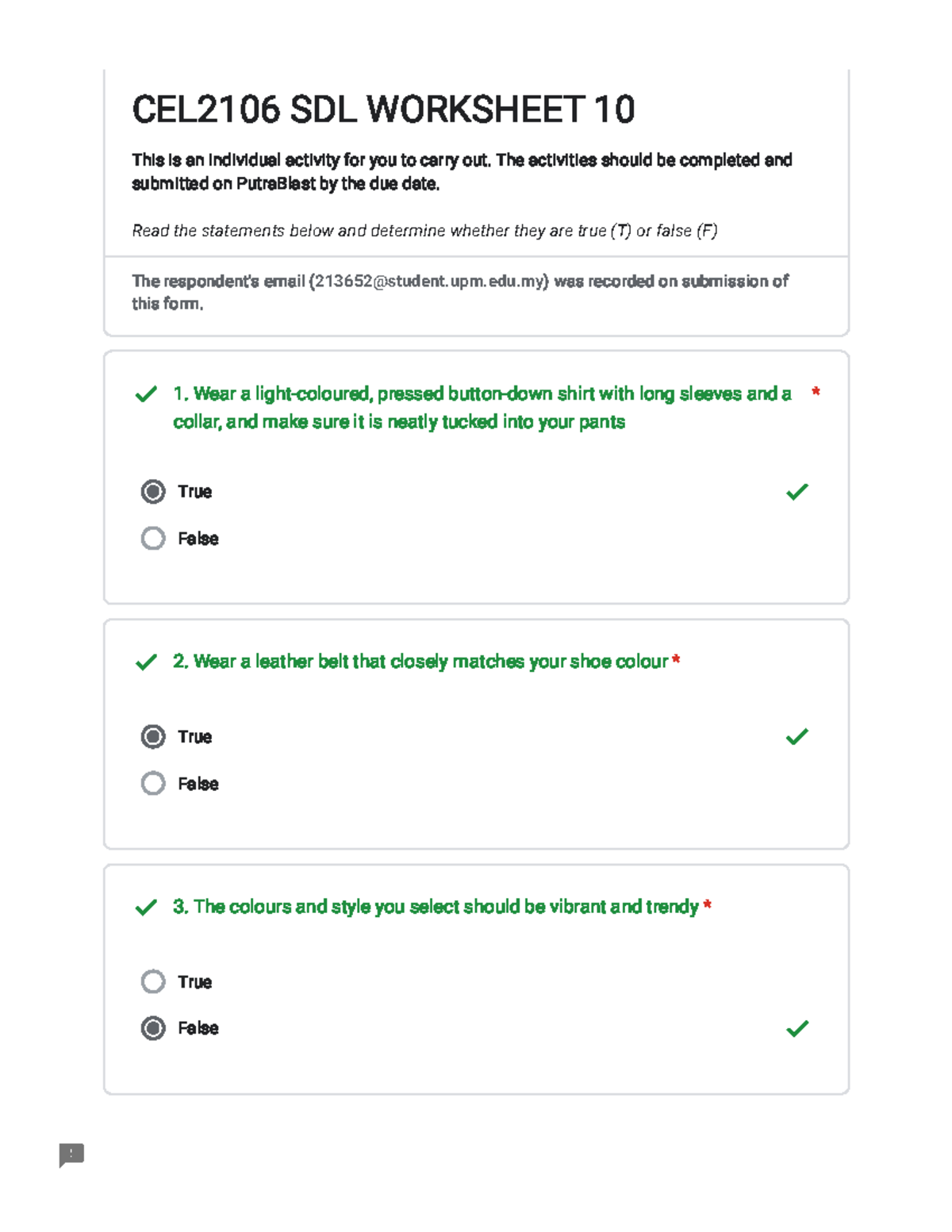Click the checkmark next to False in question 3
Image resolution: width=952 pixels, height=1232 pixels.
pyautogui.click(x=797, y=1029)
